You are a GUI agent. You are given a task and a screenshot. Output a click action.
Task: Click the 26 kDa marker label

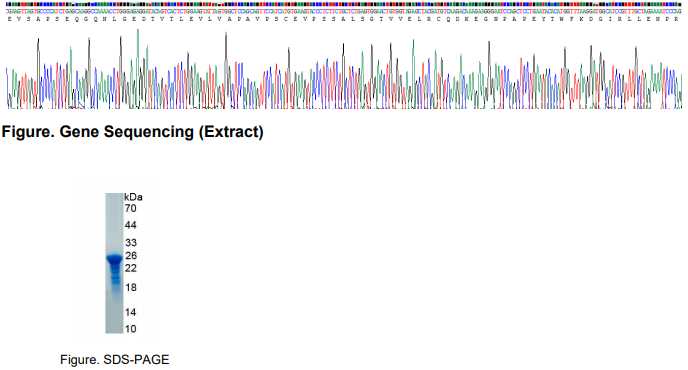click(x=131, y=255)
